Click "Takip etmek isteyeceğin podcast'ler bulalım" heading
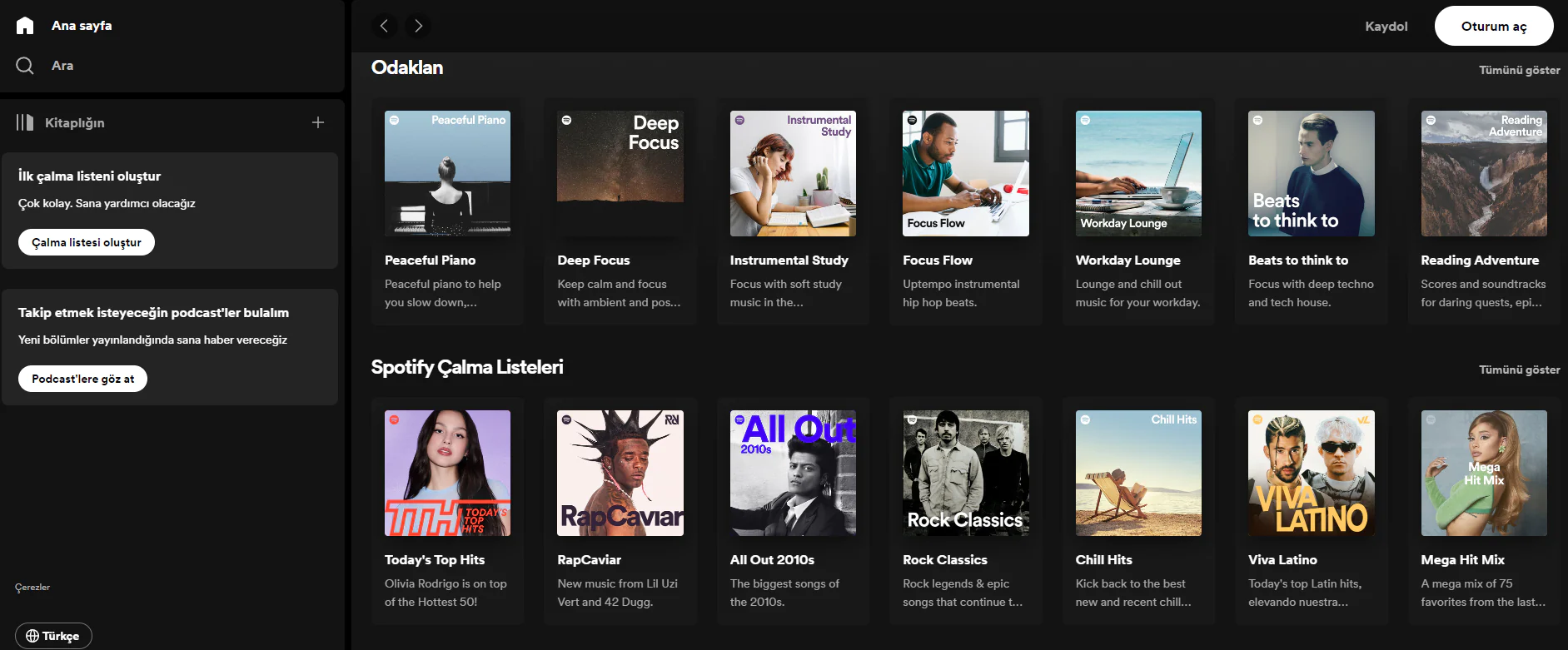The width and height of the screenshot is (1568, 650). click(153, 312)
